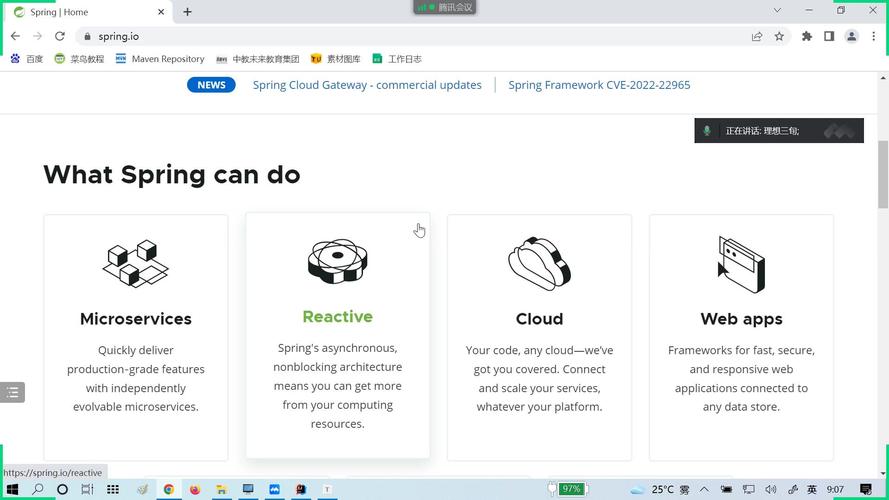The image size is (889, 500).
Task: Open the Extensions puzzle icon
Action: (x=807, y=36)
